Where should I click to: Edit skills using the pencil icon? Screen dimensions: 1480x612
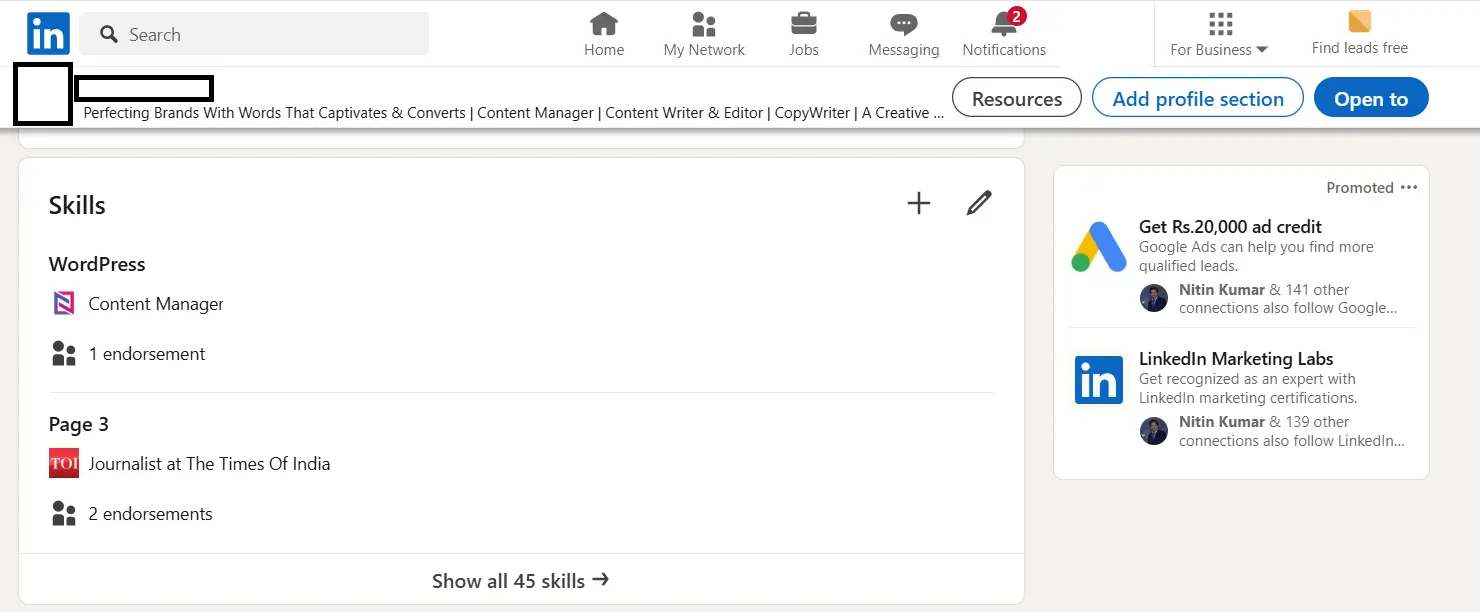coord(978,203)
